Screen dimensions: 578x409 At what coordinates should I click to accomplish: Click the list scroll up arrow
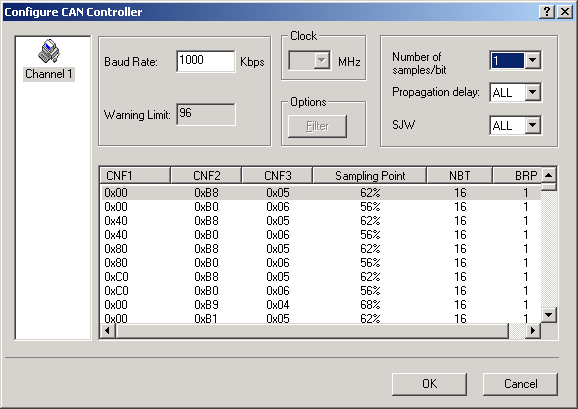(549, 175)
